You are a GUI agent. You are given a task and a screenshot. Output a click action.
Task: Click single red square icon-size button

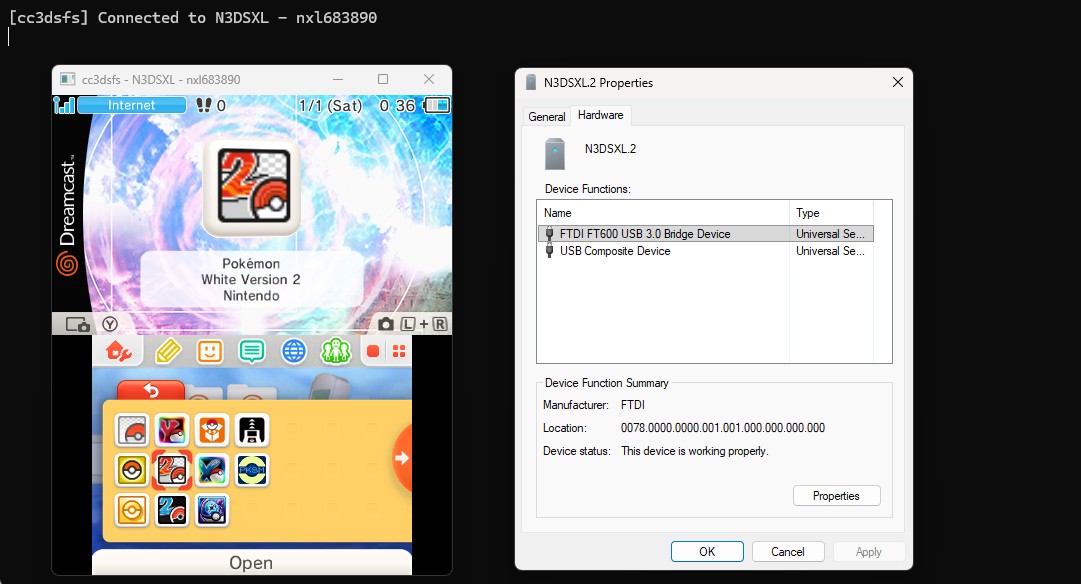click(x=373, y=352)
